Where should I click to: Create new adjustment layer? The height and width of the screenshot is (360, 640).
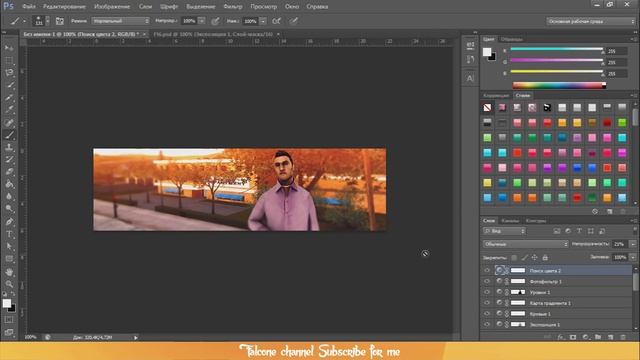(x=586, y=337)
